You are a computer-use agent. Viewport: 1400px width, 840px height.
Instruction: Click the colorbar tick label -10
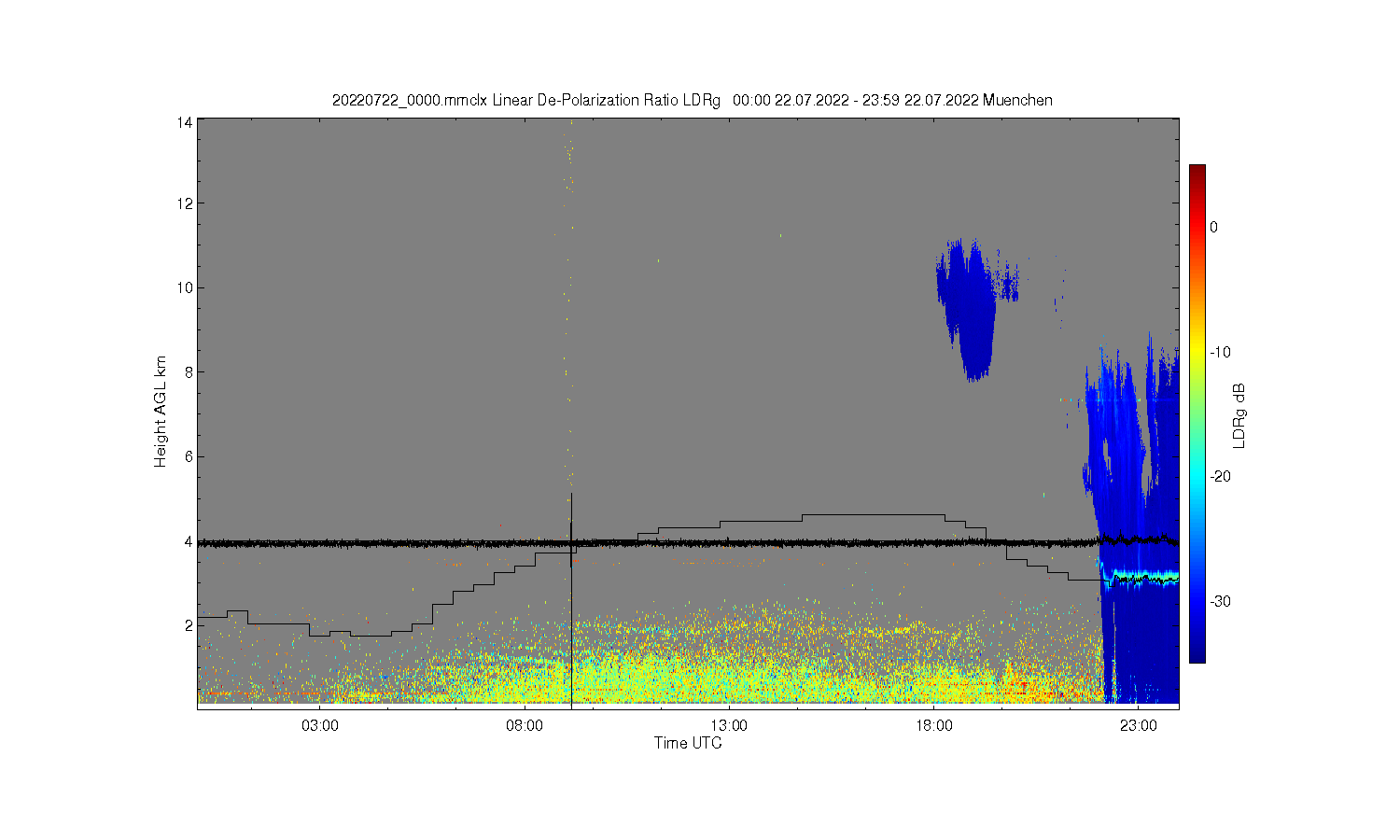(x=1220, y=352)
